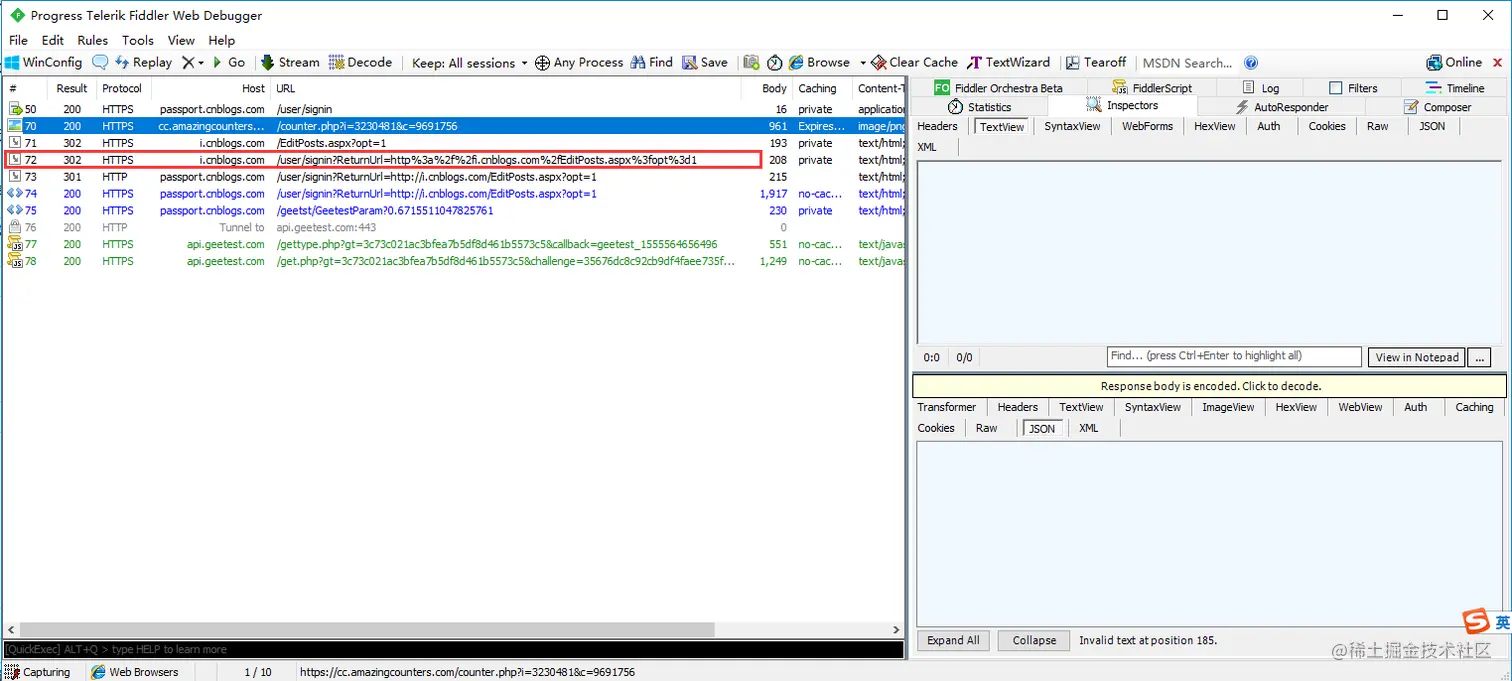The width and height of the screenshot is (1512, 681).
Task: Open the Fiddler Orchestra Beta tab
Action: tap(998, 88)
